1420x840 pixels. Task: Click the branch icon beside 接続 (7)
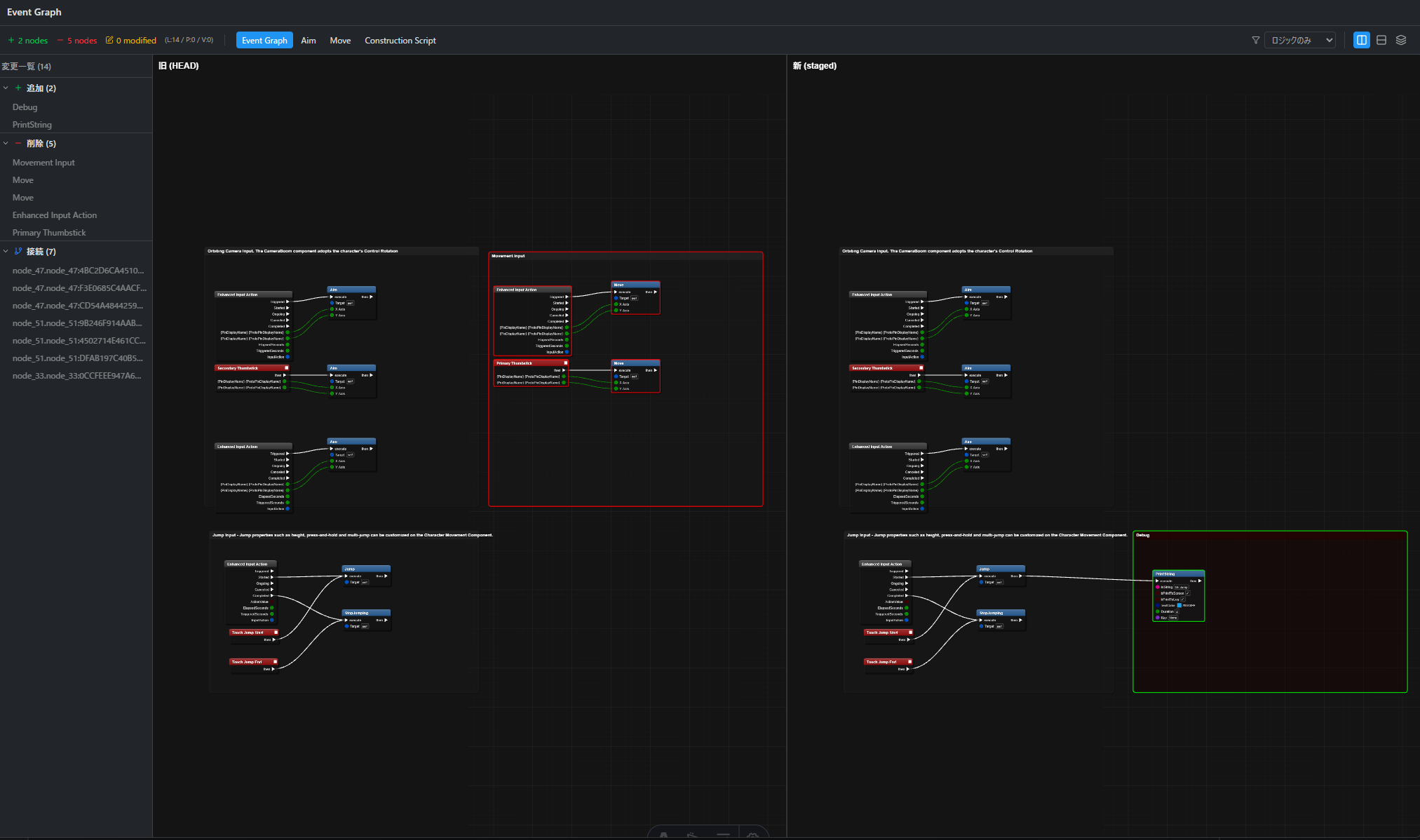(18, 251)
